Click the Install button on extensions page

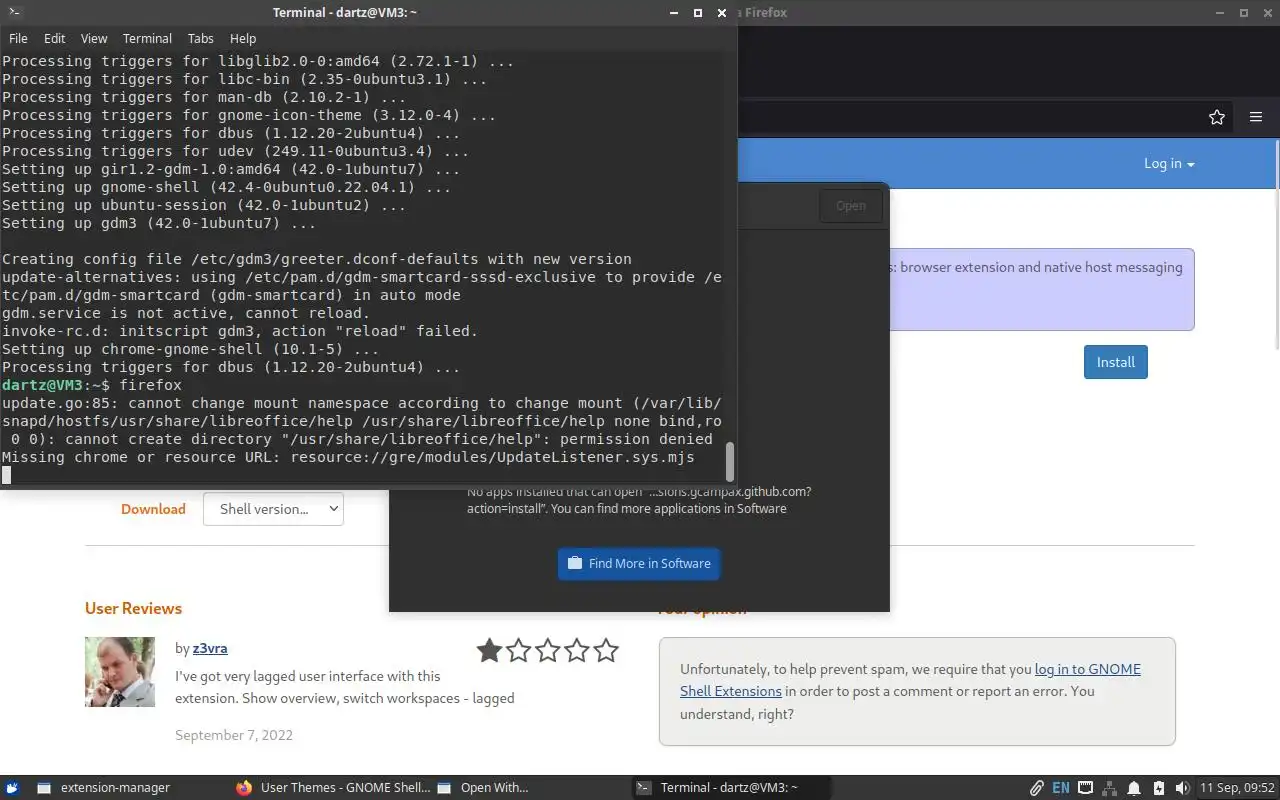tap(1115, 362)
